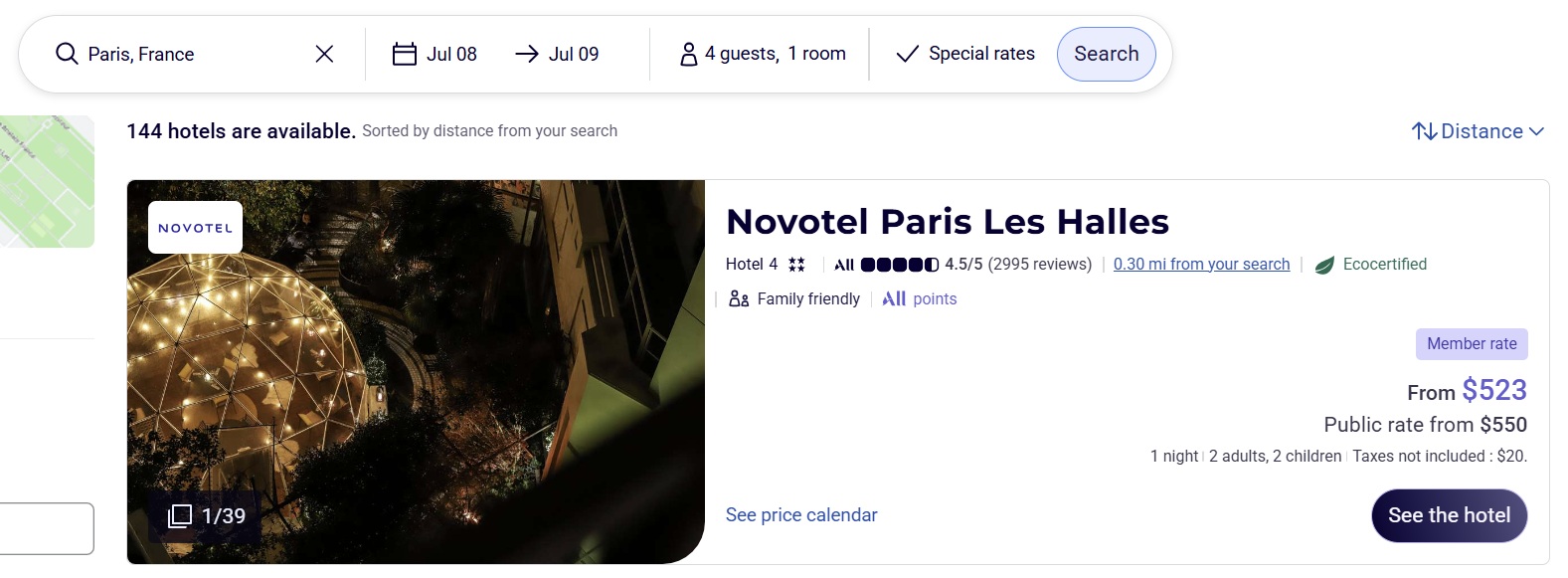Clear the Paris, France destination
The height and width of the screenshot is (578, 1568).
pyautogui.click(x=324, y=54)
